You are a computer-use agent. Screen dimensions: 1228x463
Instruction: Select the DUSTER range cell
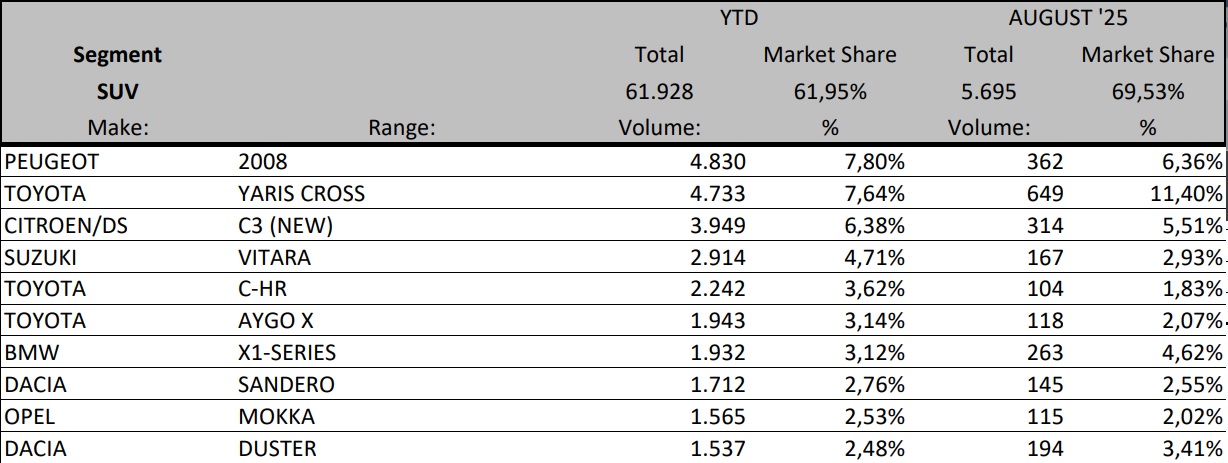click(x=278, y=449)
